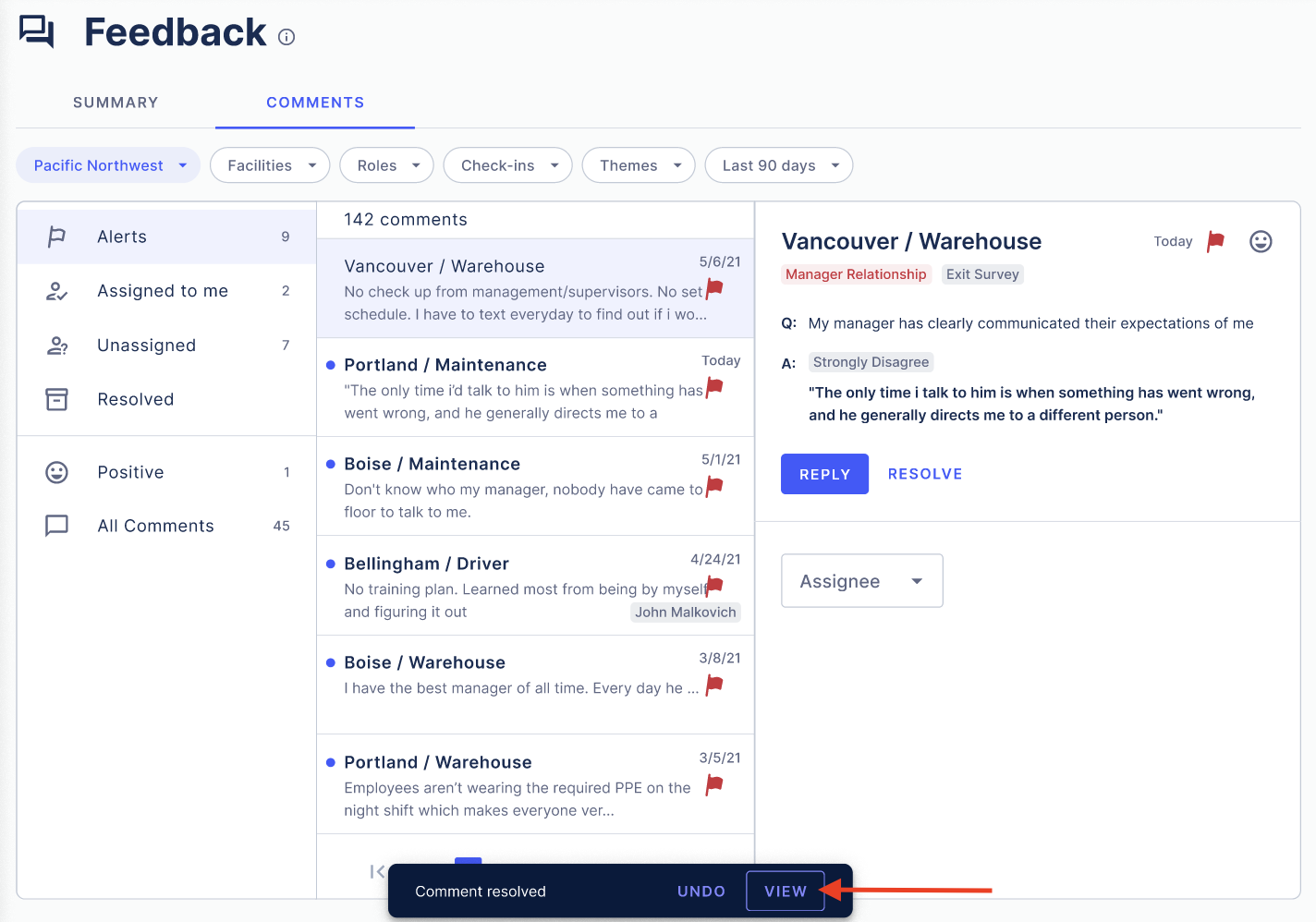Select All Comments in the sidebar
This screenshot has width=1316, height=922.
tap(166, 526)
